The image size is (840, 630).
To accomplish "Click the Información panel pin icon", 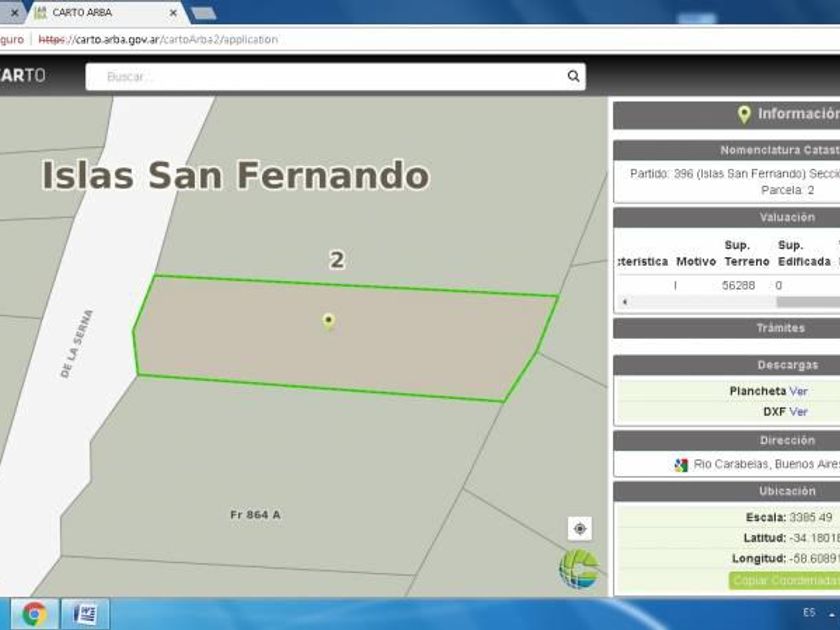I will point(743,114).
